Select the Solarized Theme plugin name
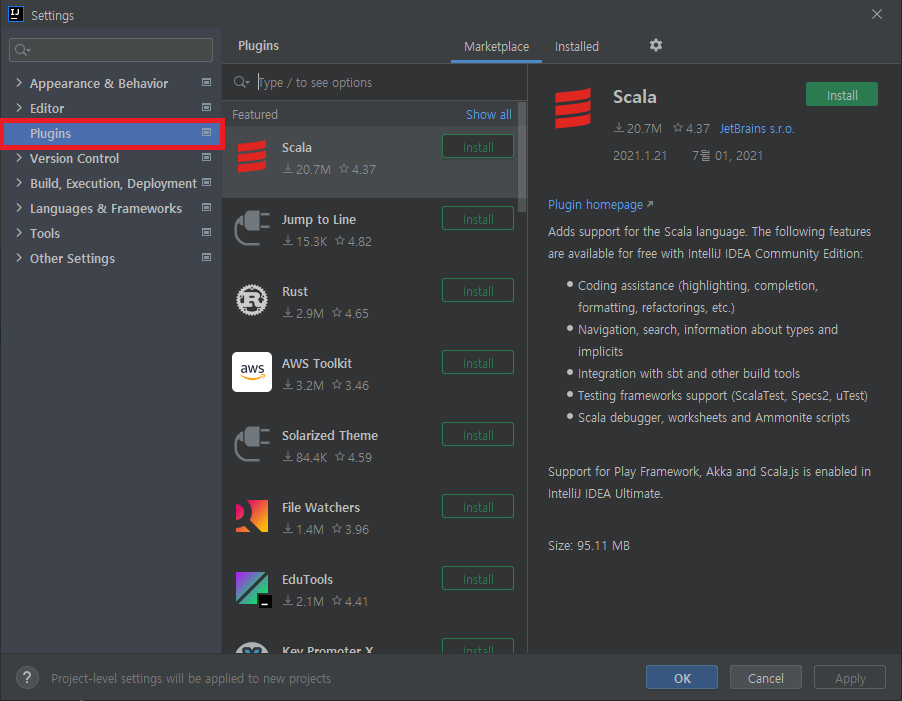This screenshot has width=902, height=701. point(330,435)
